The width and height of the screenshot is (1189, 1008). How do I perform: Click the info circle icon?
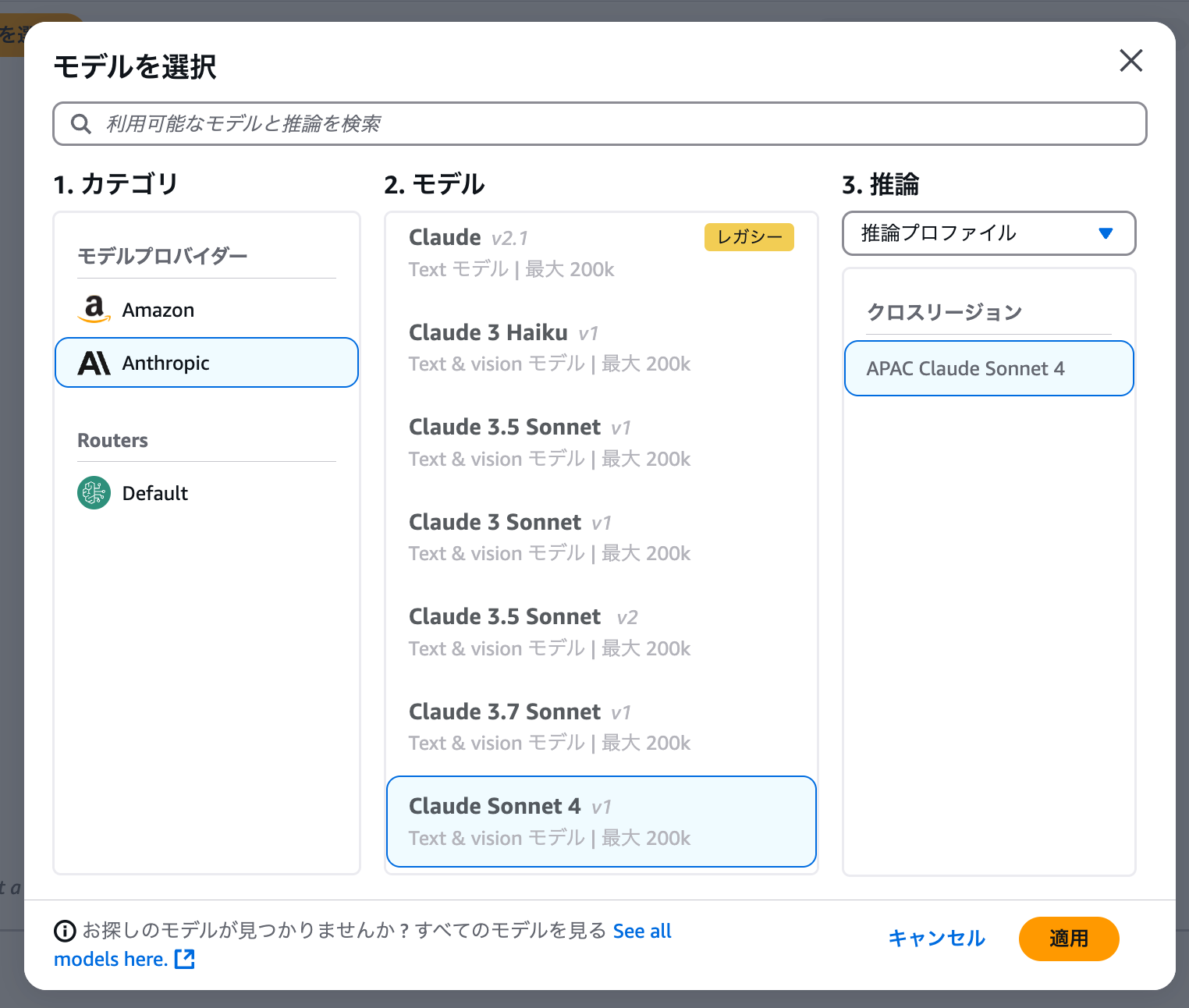(x=65, y=931)
